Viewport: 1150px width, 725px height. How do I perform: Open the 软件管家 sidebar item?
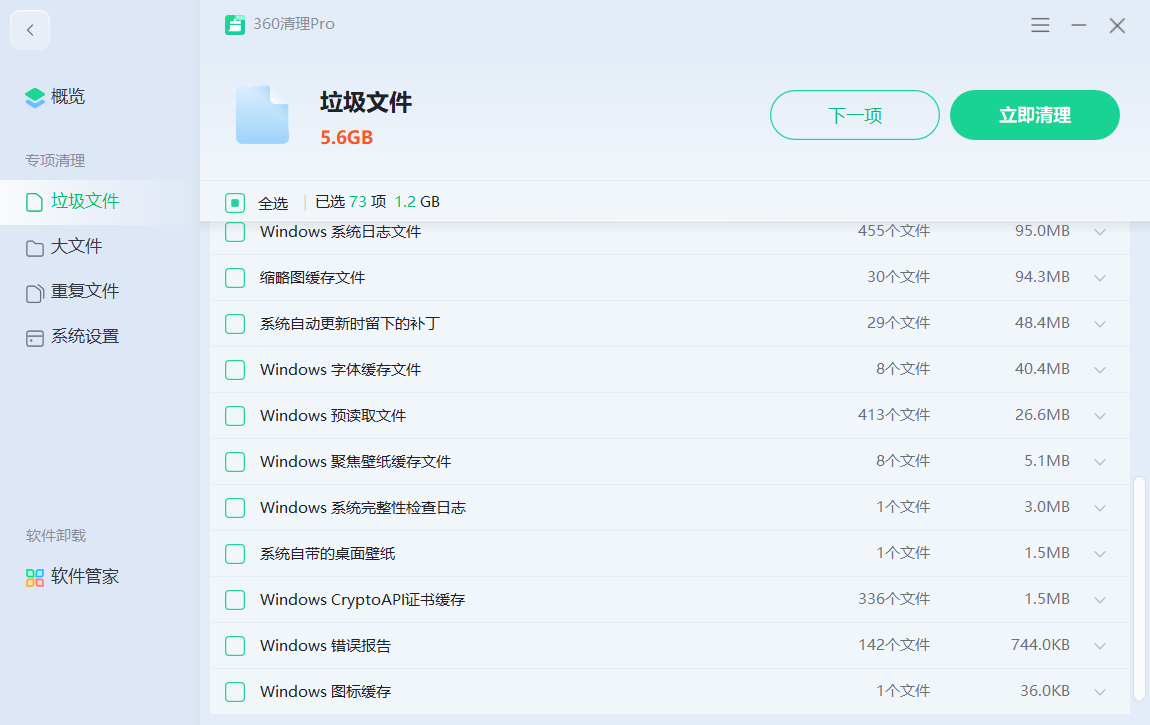coord(85,577)
